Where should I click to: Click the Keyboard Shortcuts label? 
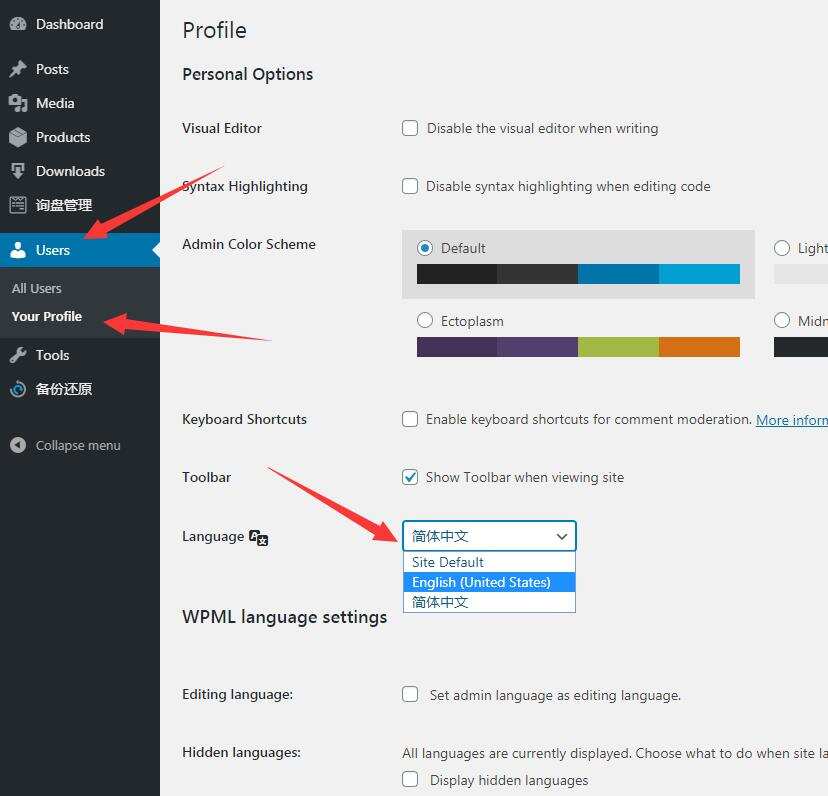pos(244,419)
